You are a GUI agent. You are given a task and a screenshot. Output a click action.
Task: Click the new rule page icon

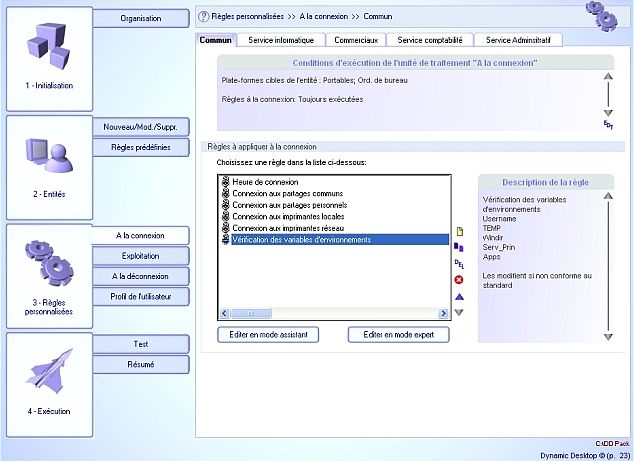pyautogui.click(x=459, y=231)
